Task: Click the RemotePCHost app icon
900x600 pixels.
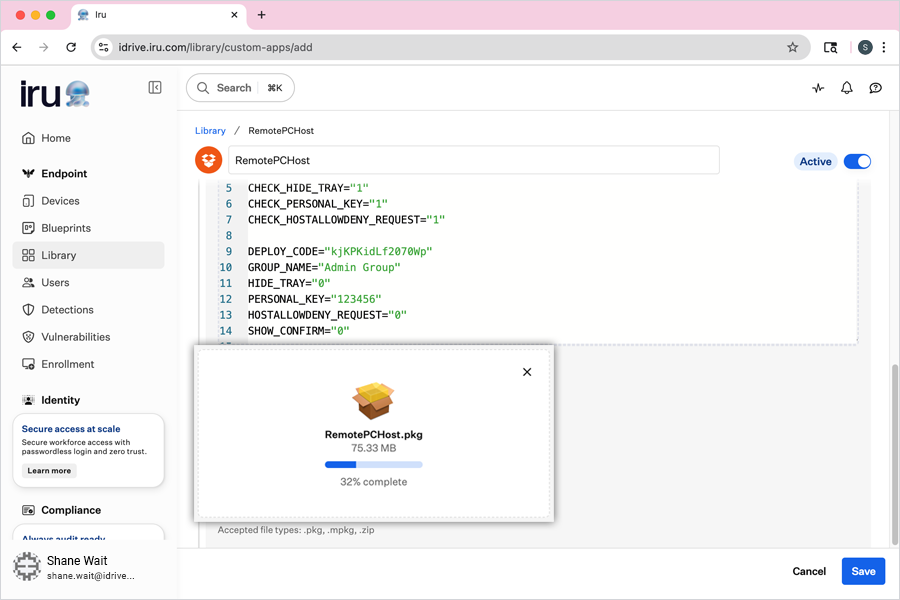Action: [x=208, y=160]
